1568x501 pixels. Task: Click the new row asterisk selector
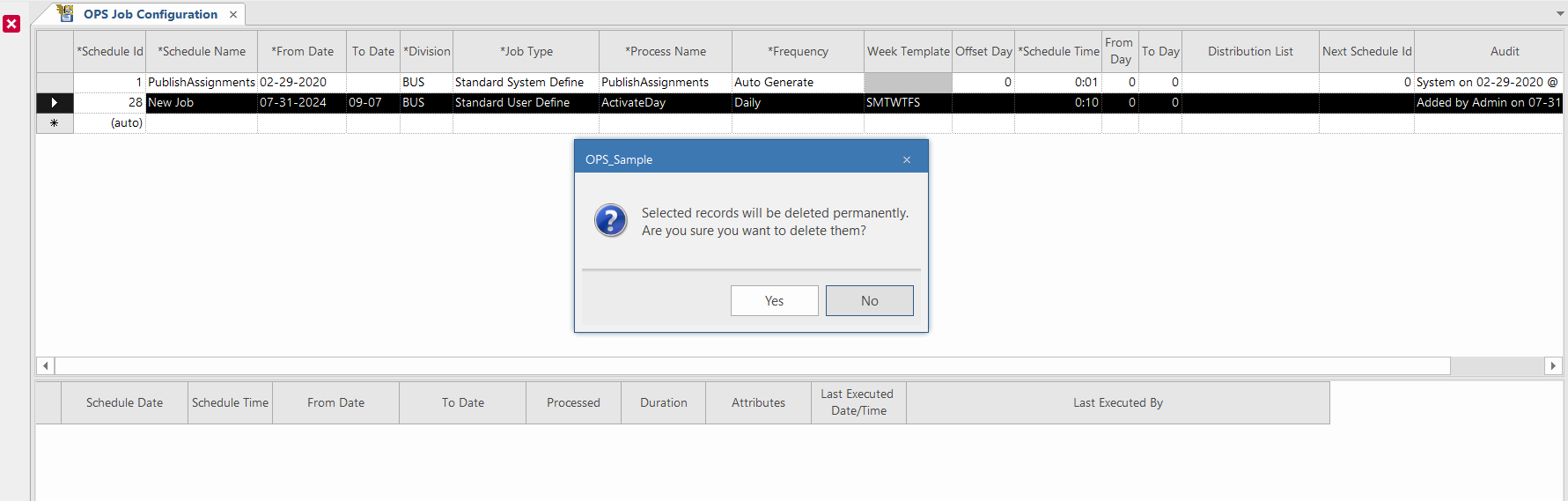pyautogui.click(x=55, y=122)
